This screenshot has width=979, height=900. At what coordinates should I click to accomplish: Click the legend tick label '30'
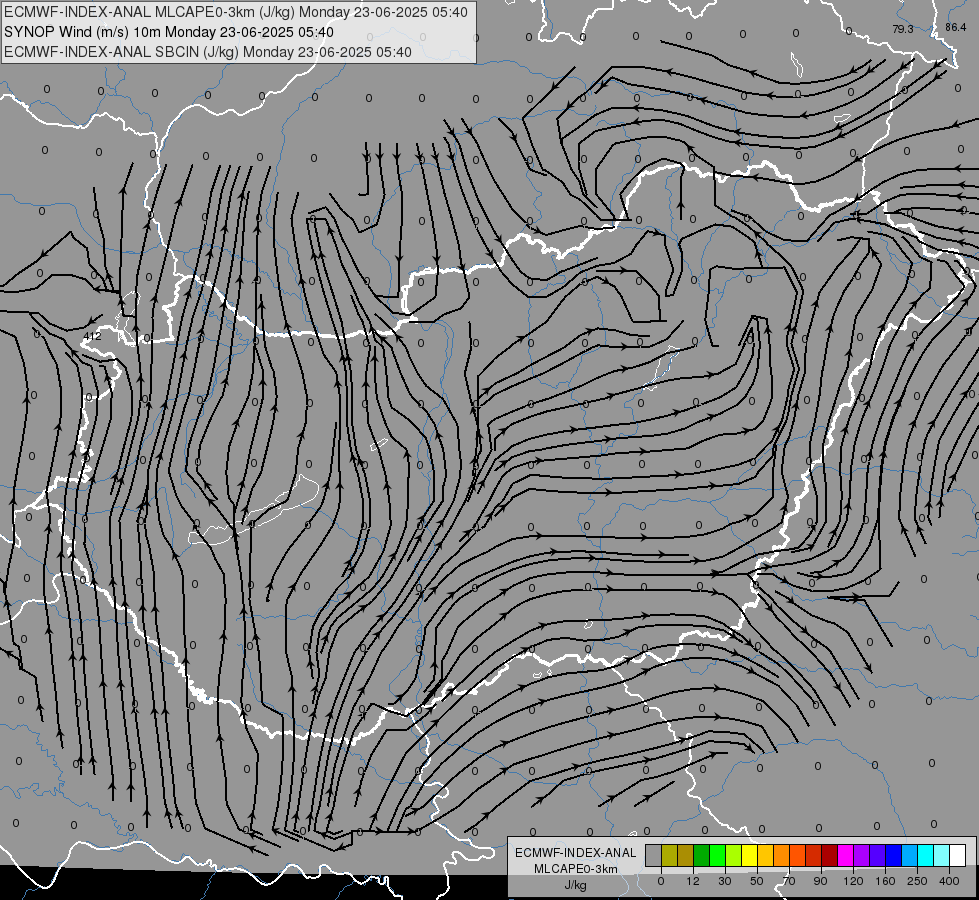(725, 881)
